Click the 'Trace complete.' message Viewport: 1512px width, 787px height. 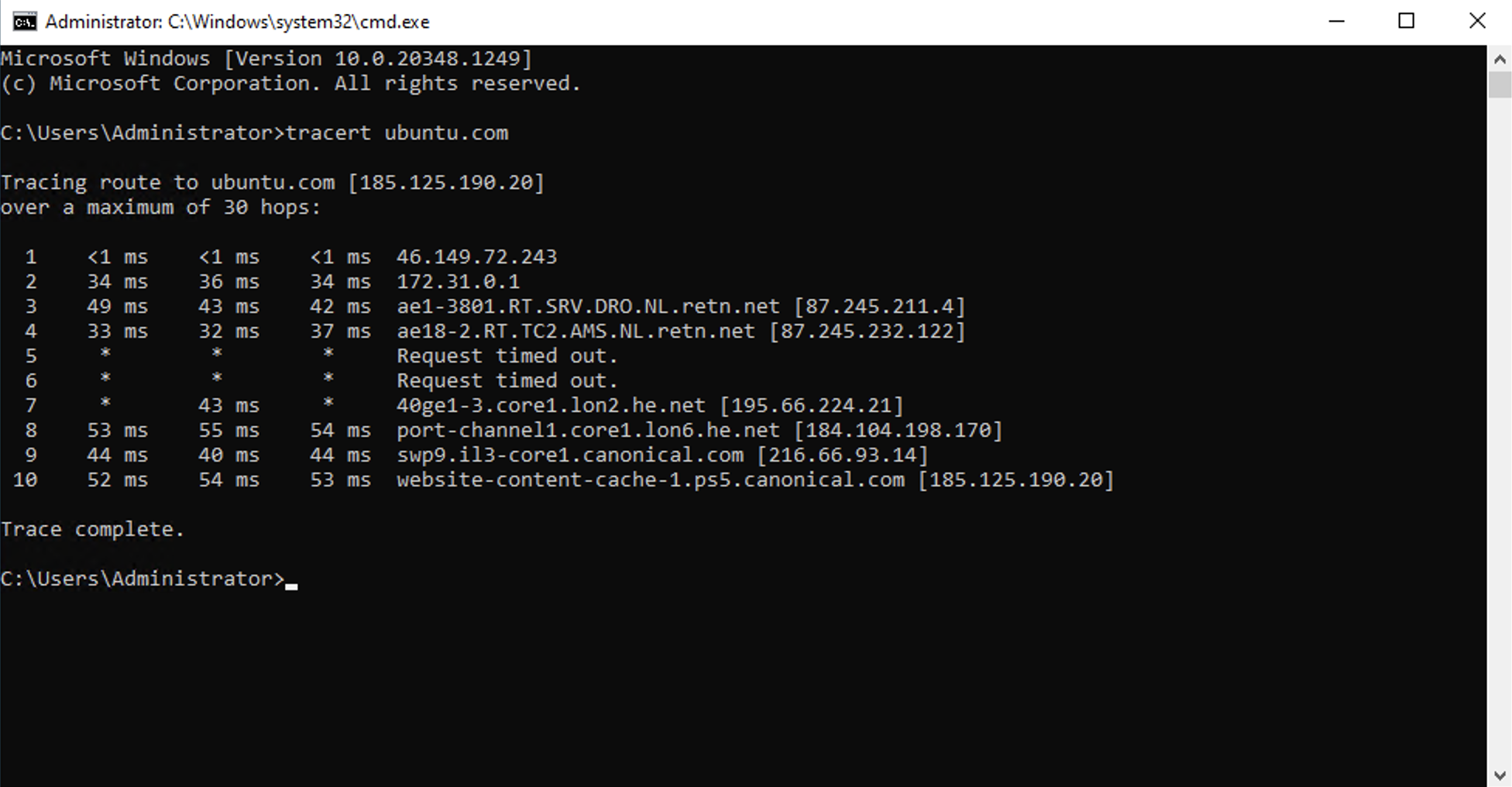(x=93, y=530)
